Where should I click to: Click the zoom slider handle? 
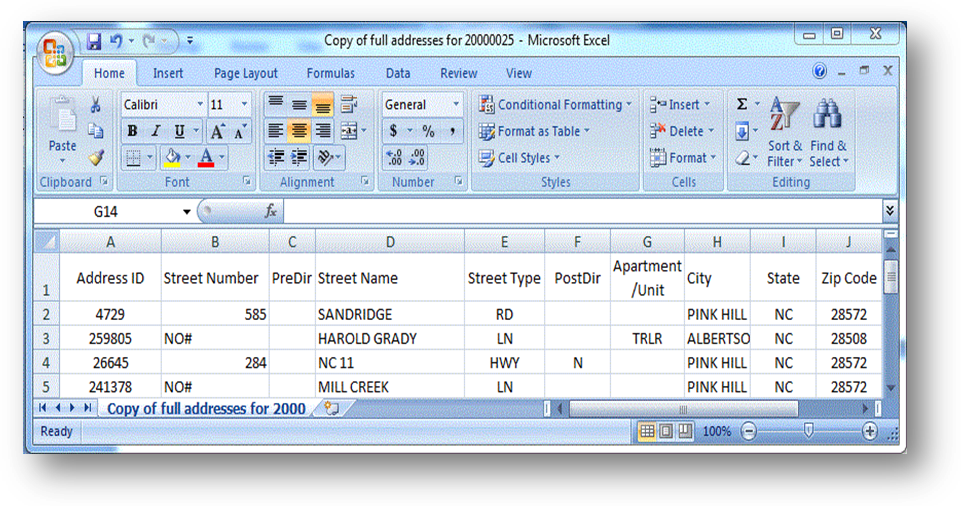(808, 431)
